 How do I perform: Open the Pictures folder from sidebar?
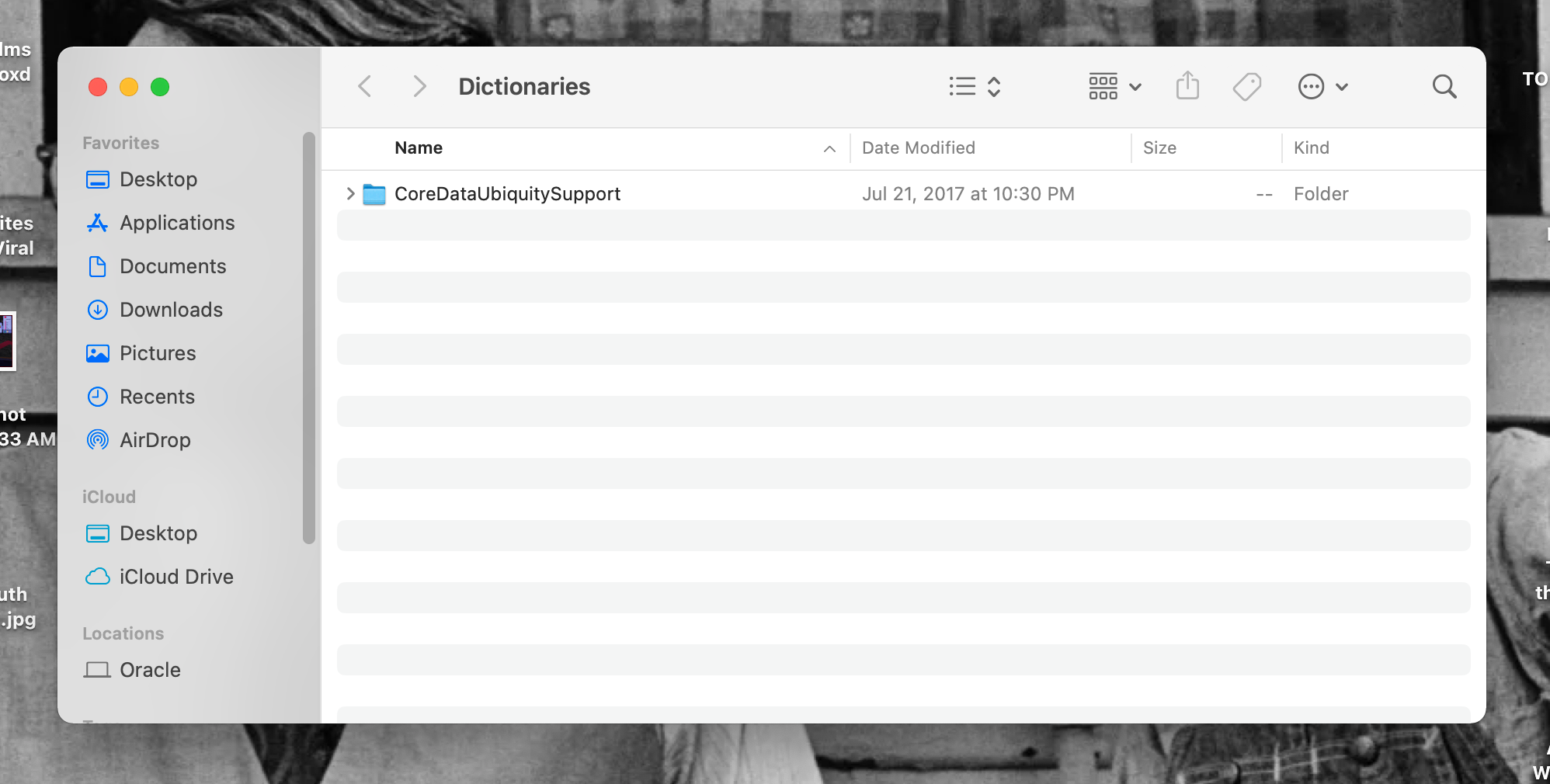[x=158, y=353]
